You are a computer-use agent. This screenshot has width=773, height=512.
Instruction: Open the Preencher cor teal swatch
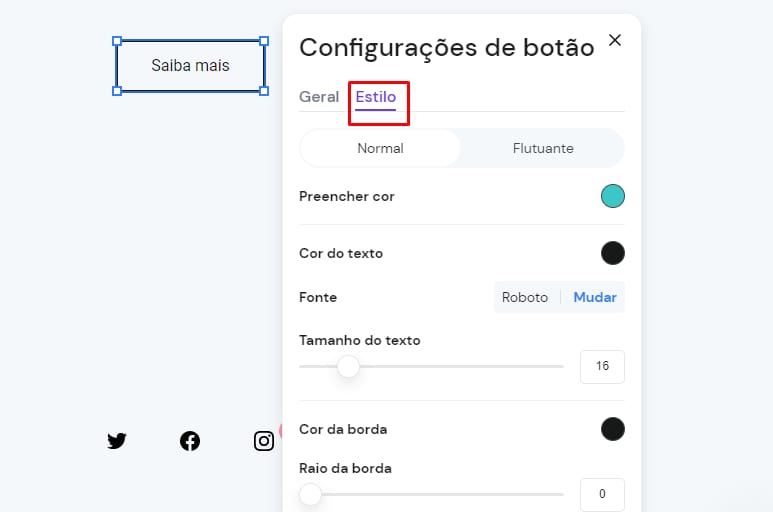[x=613, y=196]
